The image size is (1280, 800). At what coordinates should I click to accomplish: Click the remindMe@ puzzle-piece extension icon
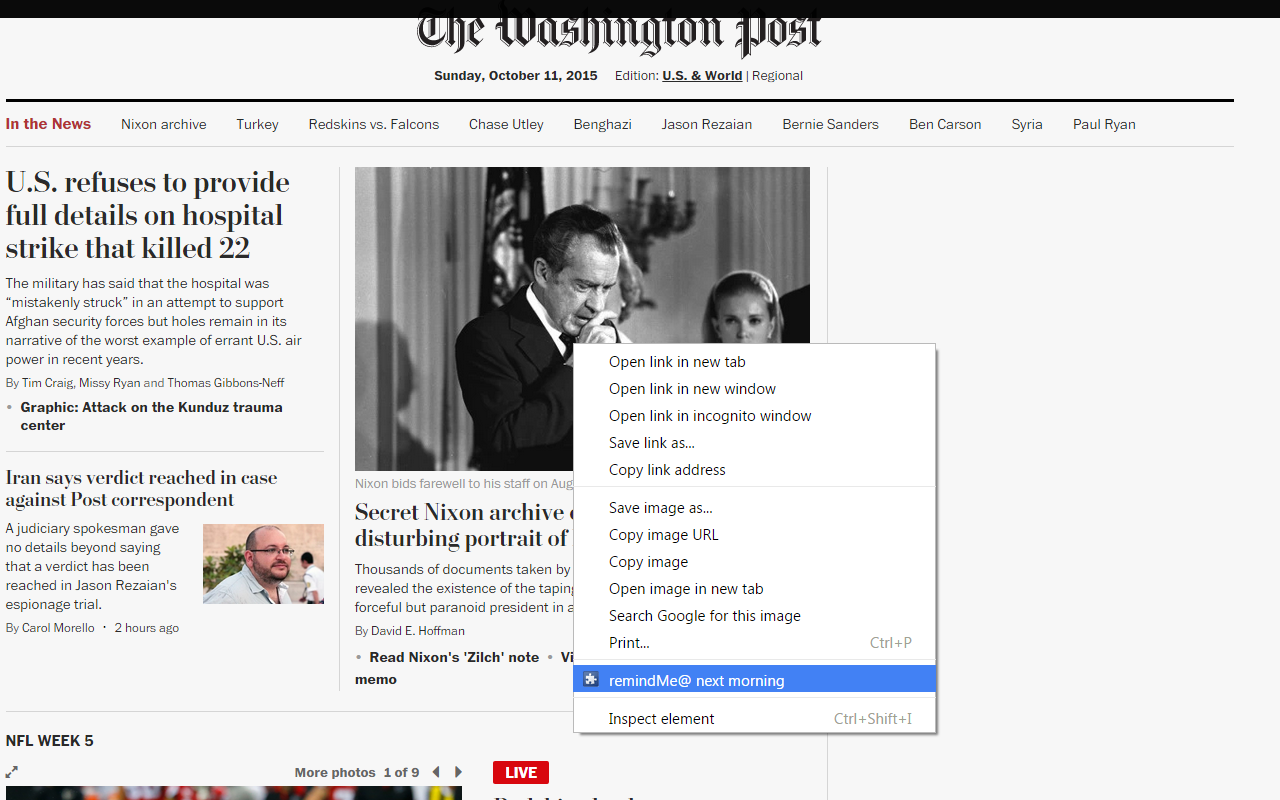coord(591,680)
